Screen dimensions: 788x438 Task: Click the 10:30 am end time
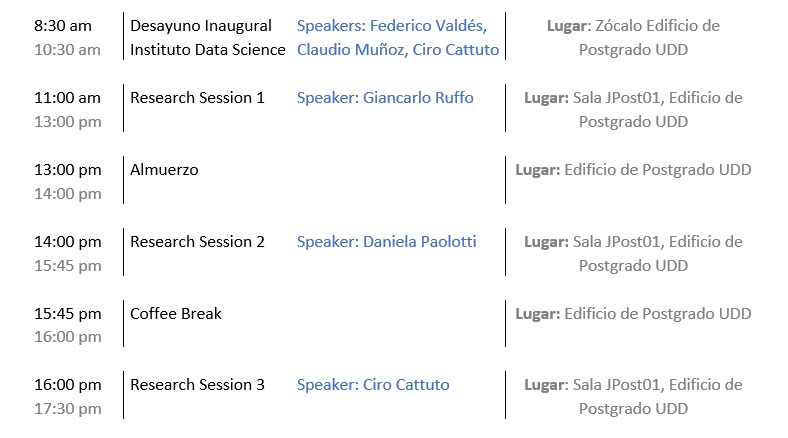pyautogui.click(x=67, y=50)
